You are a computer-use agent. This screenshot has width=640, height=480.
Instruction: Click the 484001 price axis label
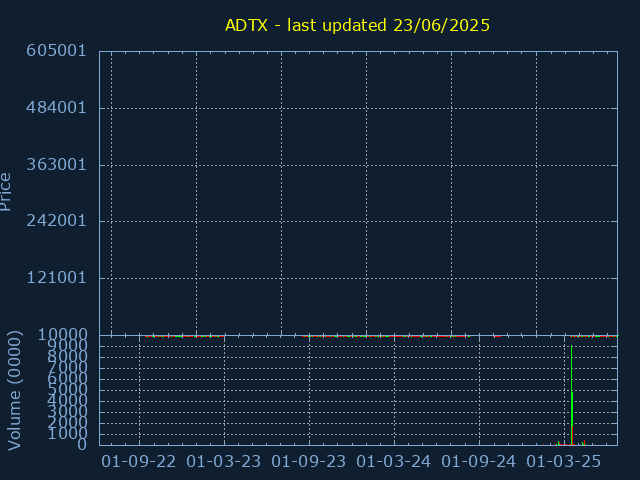coord(56,108)
